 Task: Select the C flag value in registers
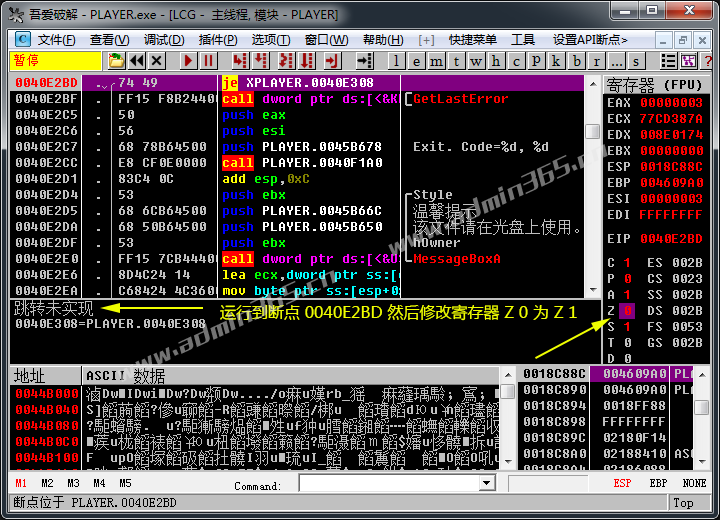(627, 263)
